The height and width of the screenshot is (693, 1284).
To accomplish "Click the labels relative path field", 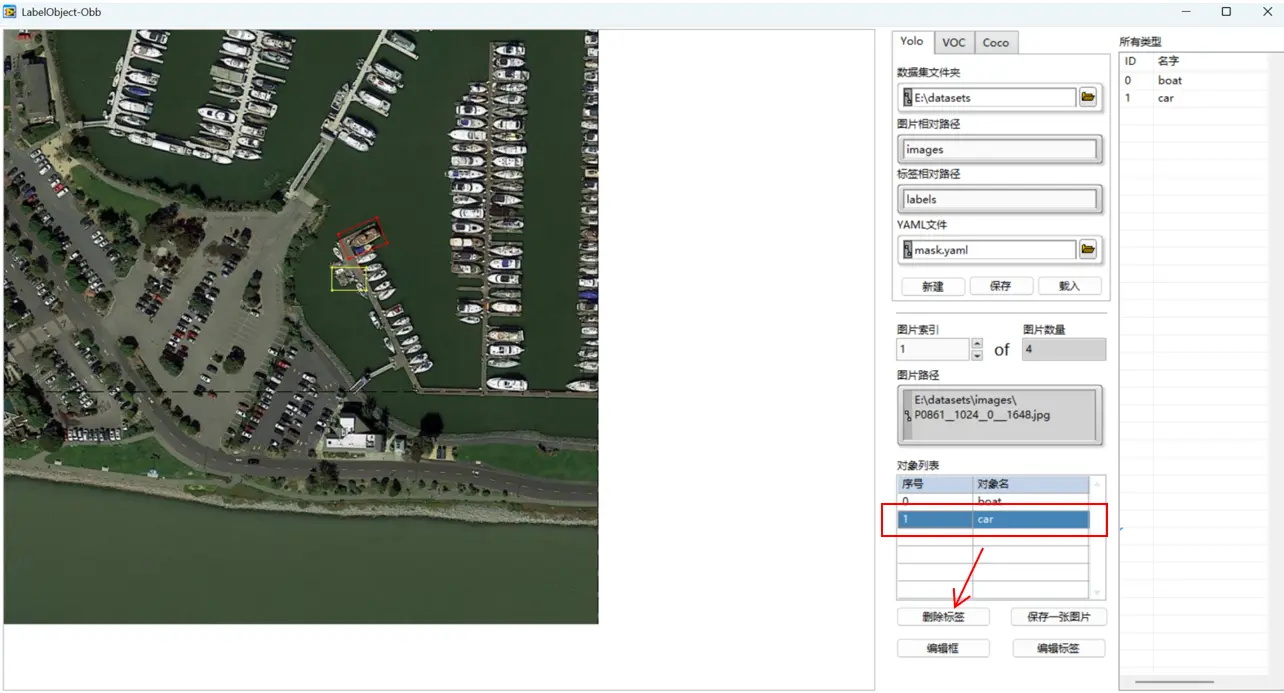I will (x=999, y=200).
